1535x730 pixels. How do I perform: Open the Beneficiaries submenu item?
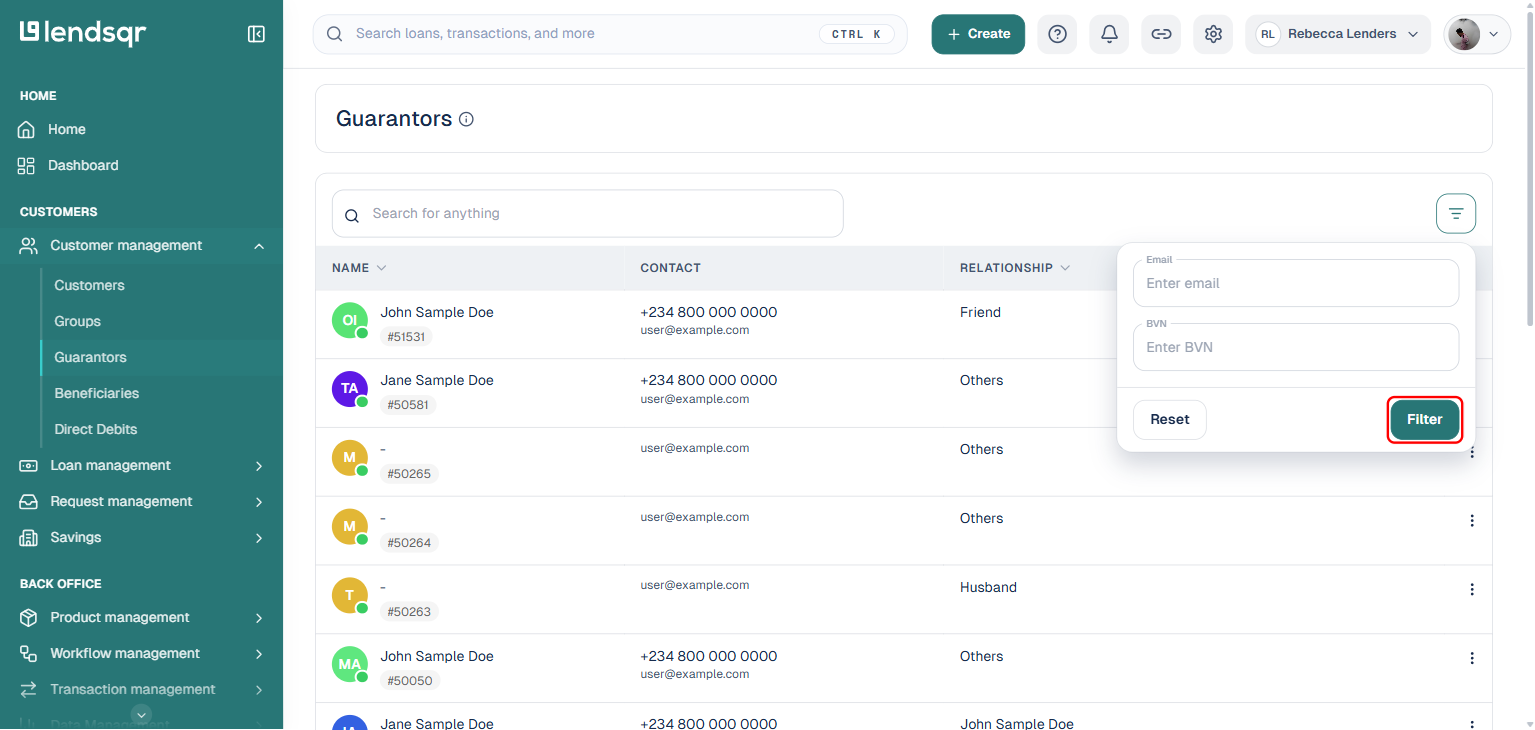click(97, 393)
